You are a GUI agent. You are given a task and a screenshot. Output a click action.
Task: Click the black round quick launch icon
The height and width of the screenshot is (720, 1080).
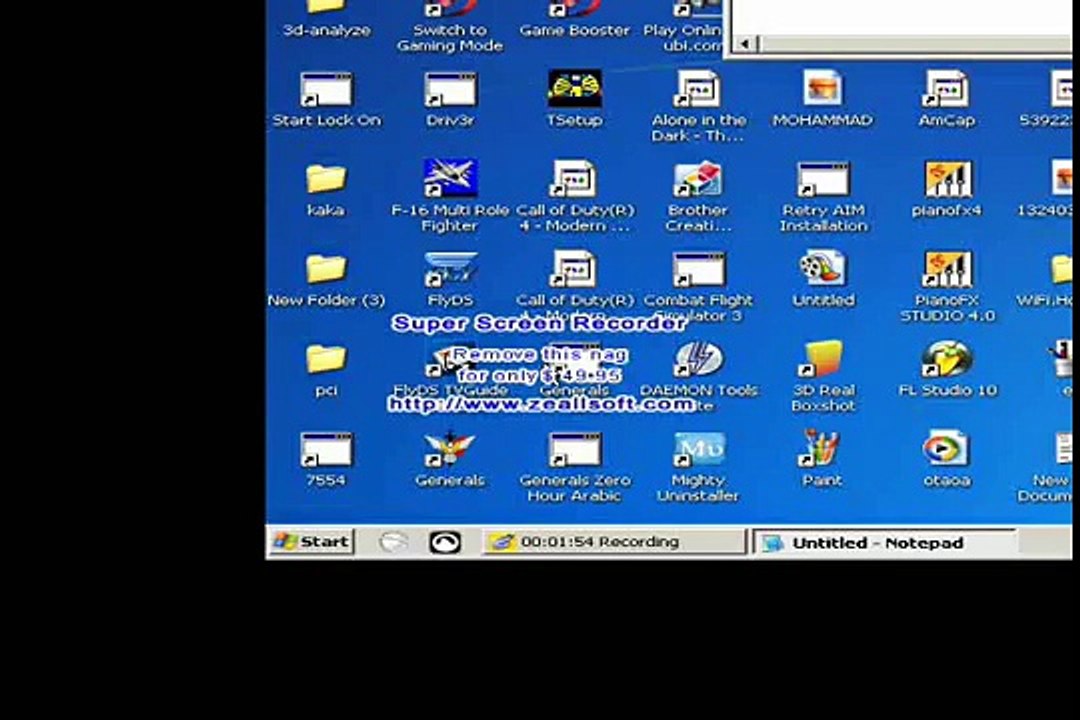[x=445, y=542]
